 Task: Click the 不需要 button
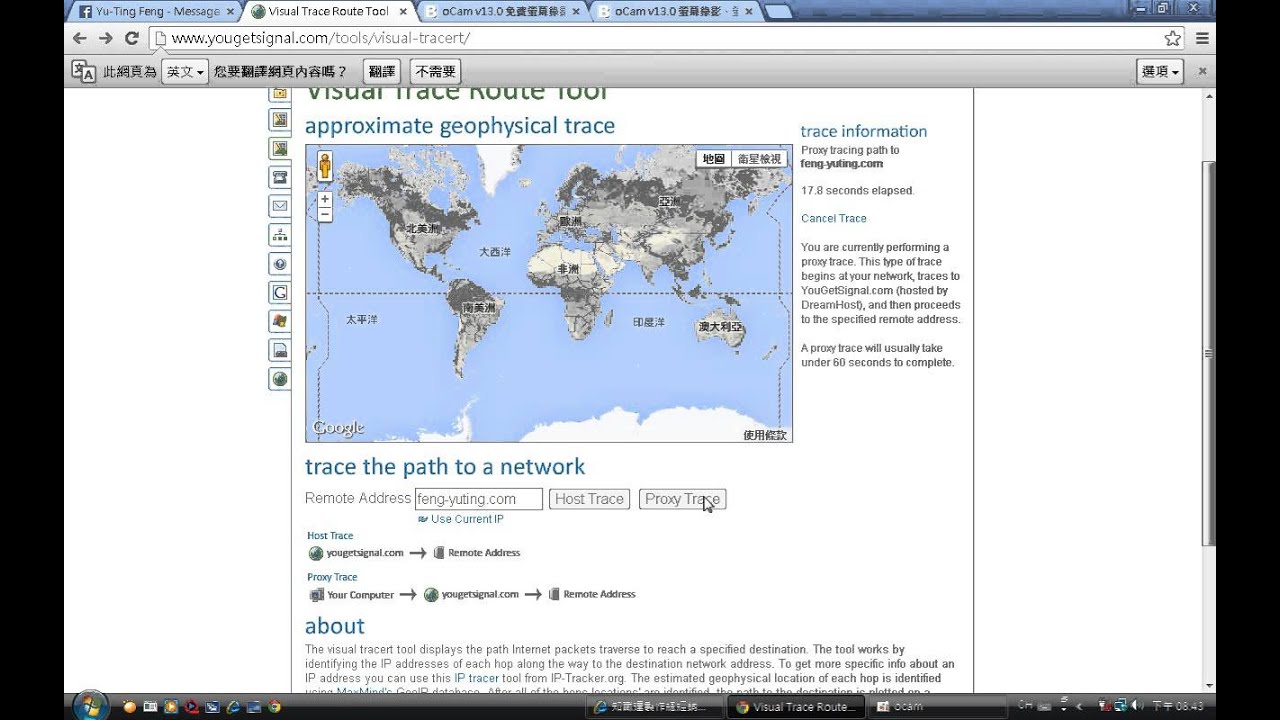pos(435,72)
